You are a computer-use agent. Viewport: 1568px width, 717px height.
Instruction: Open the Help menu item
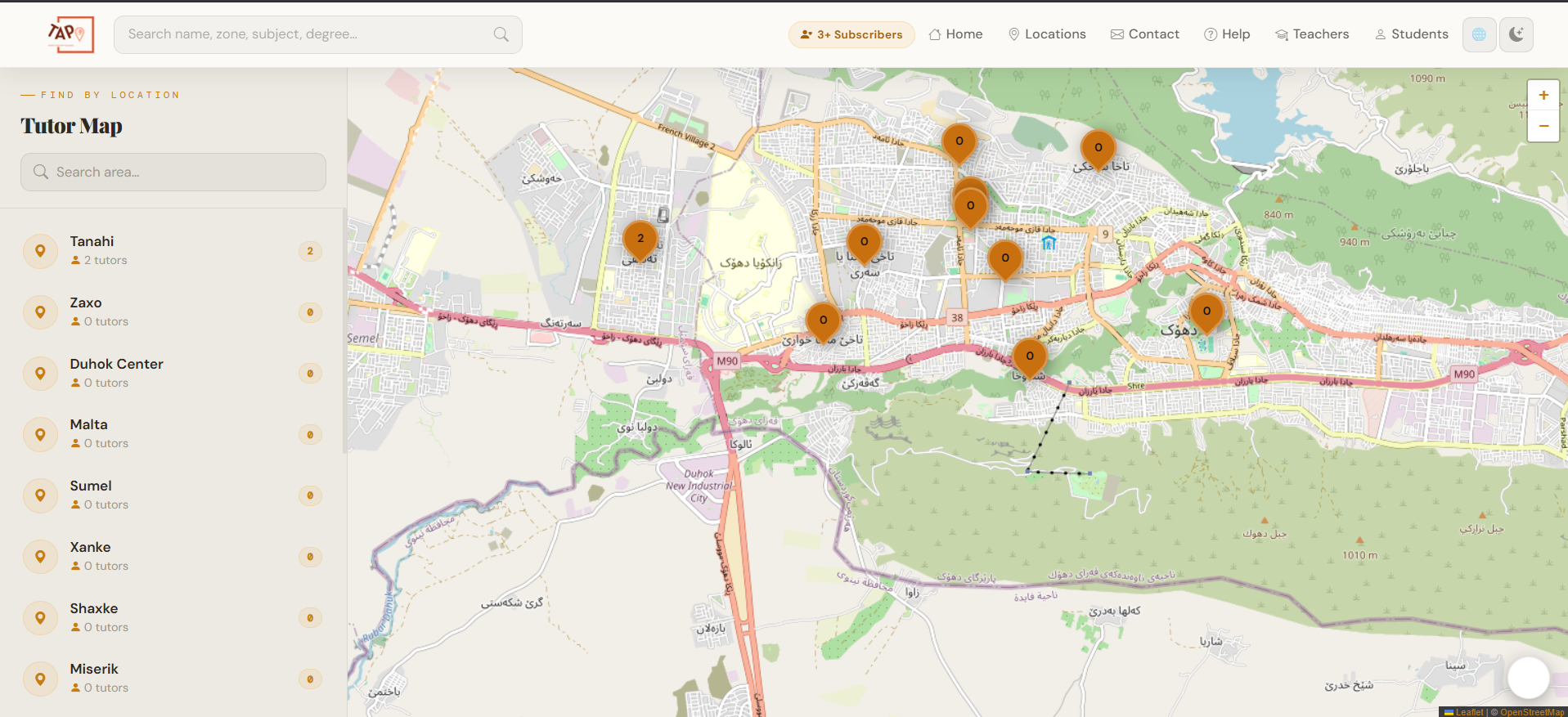(1227, 34)
